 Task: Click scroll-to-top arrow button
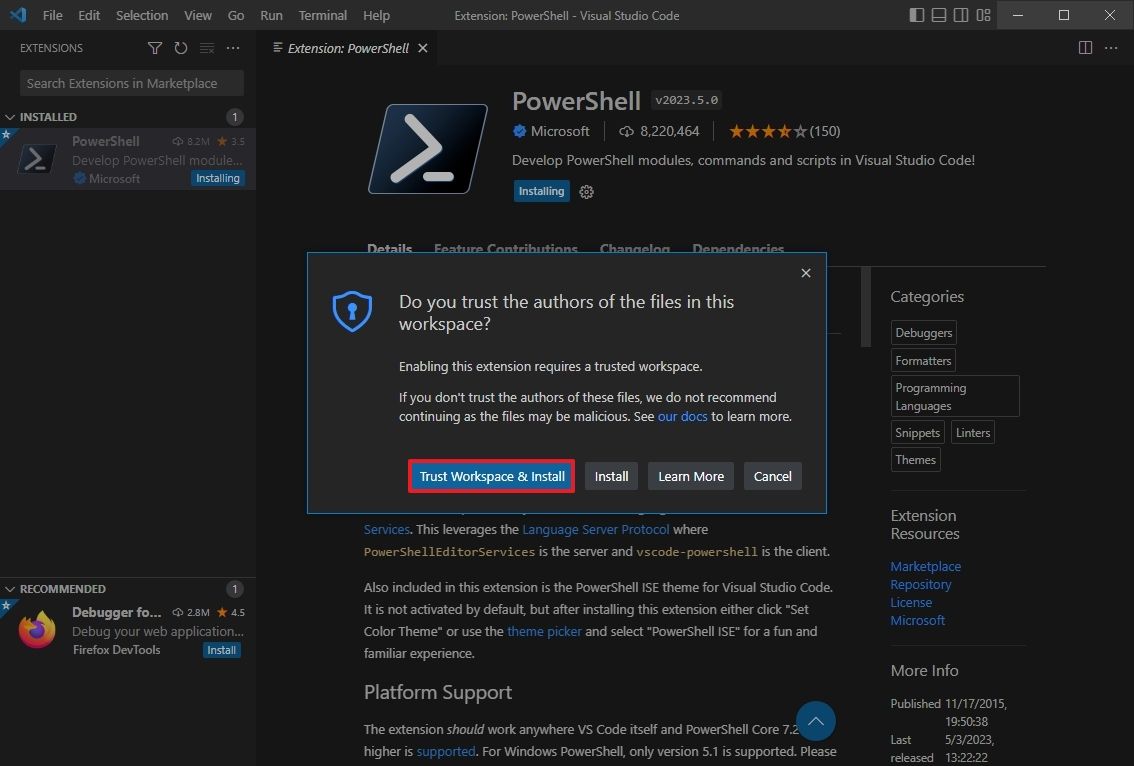coord(816,721)
